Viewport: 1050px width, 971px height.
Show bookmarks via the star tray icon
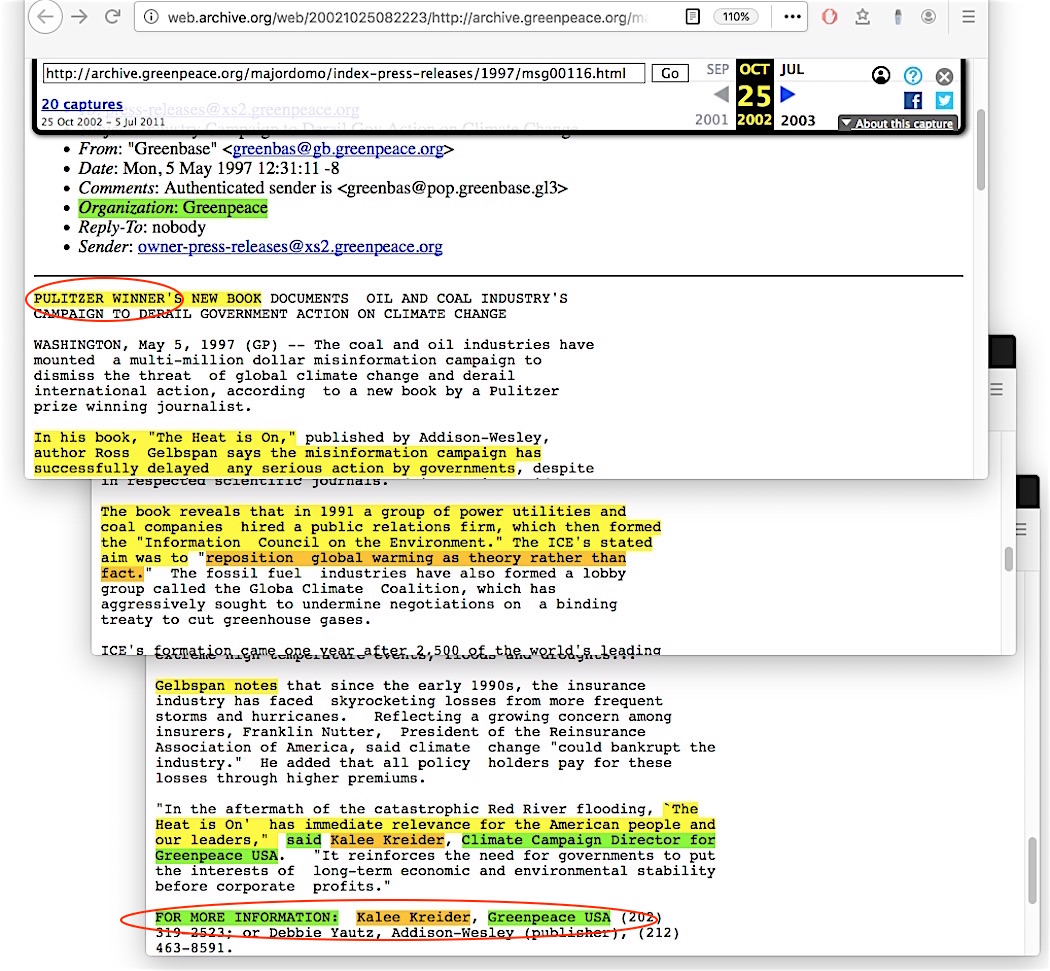863,17
